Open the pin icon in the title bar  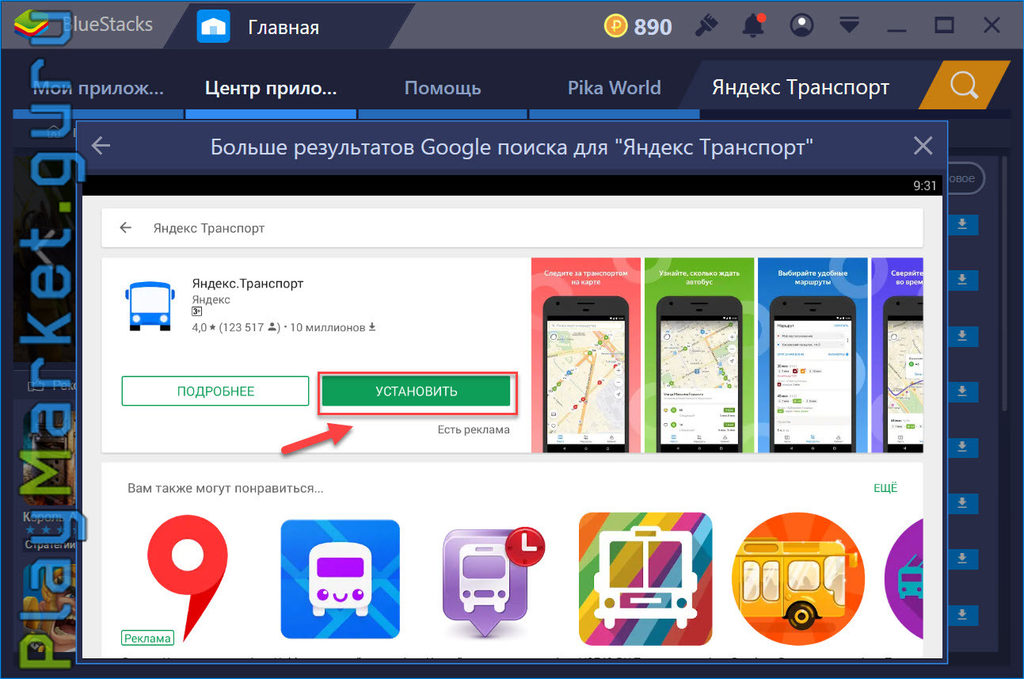point(707,25)
